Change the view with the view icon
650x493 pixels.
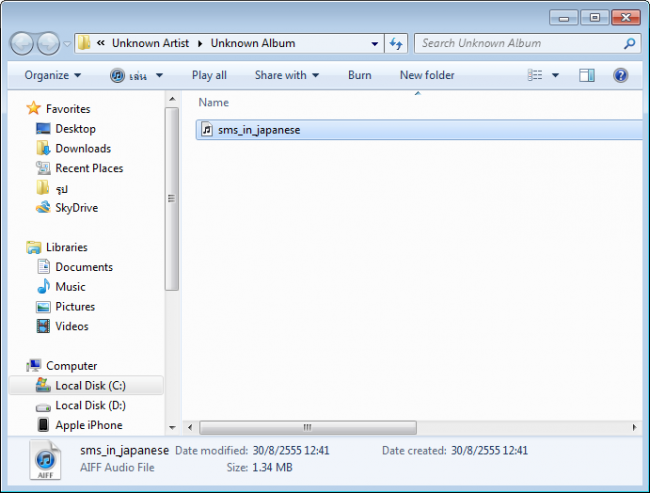coord(535,75)
